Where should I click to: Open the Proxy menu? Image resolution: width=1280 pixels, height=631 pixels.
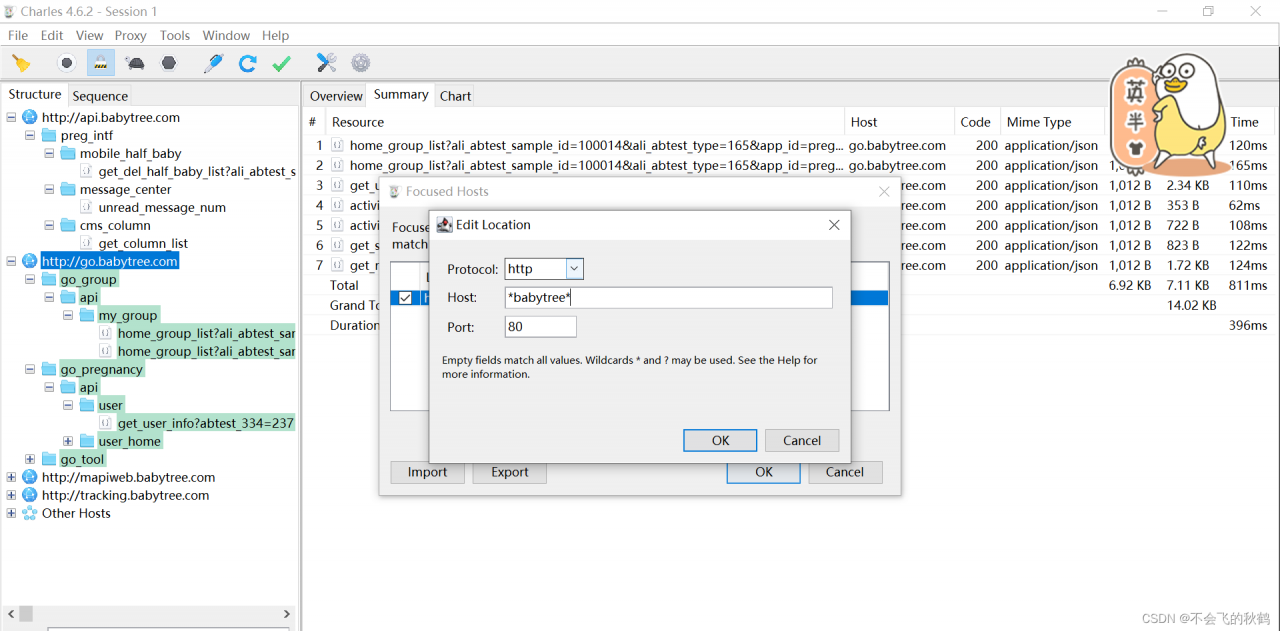click(x=131, y=35)
